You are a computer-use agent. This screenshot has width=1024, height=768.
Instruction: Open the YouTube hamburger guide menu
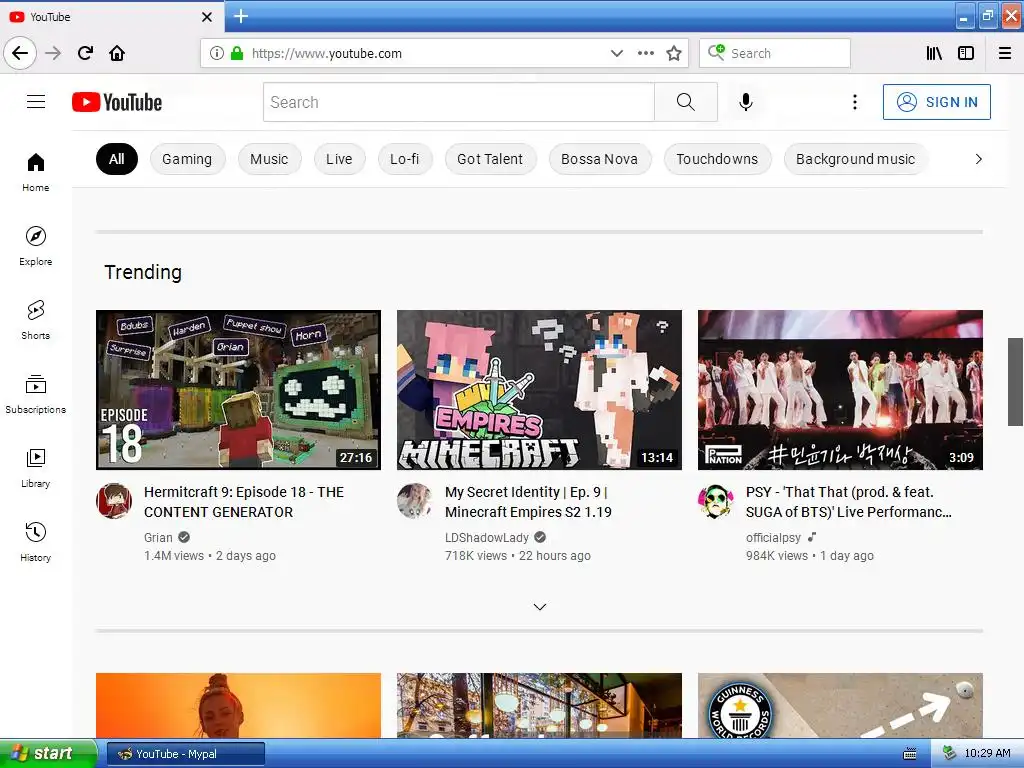pos(36,102)
